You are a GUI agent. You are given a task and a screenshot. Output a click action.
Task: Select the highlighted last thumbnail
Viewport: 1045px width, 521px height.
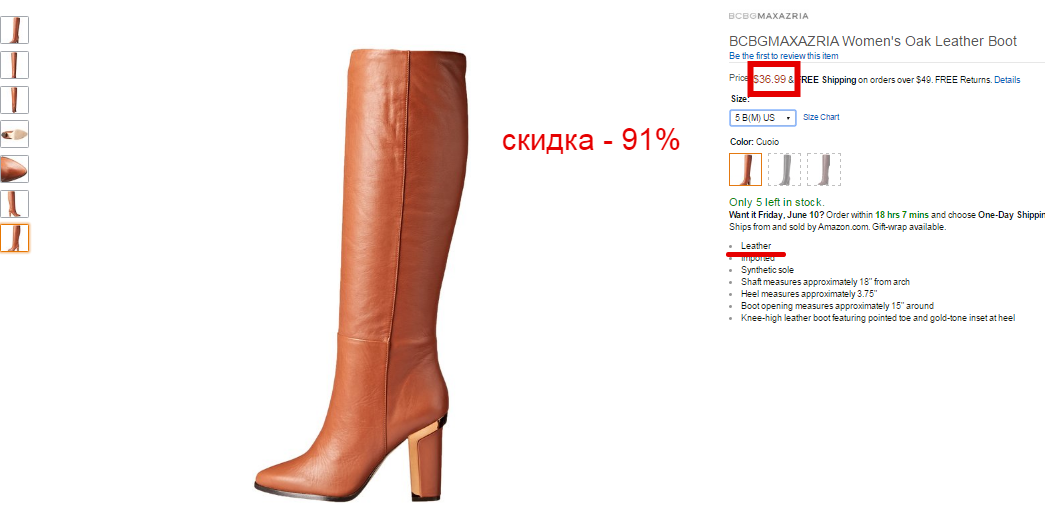(15, 238)
